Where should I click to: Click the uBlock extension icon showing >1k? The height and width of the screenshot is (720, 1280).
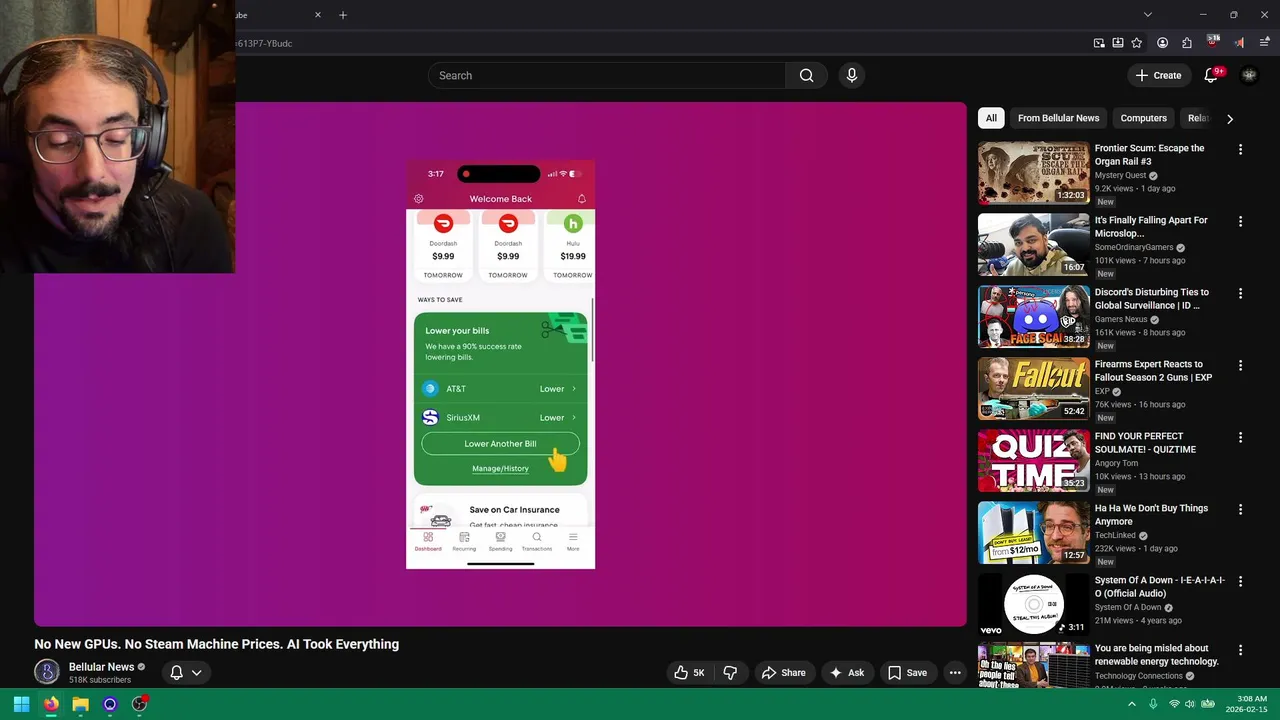(x=1213, y=42)
